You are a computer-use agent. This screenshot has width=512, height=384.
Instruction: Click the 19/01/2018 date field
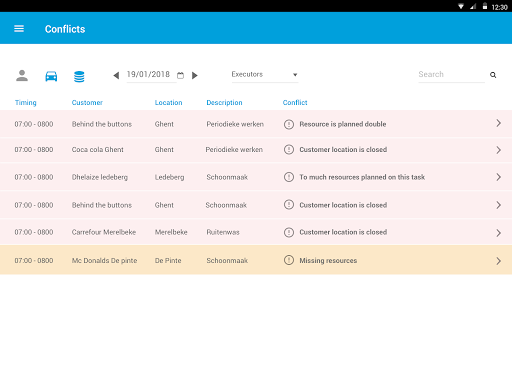coord(148,75)
